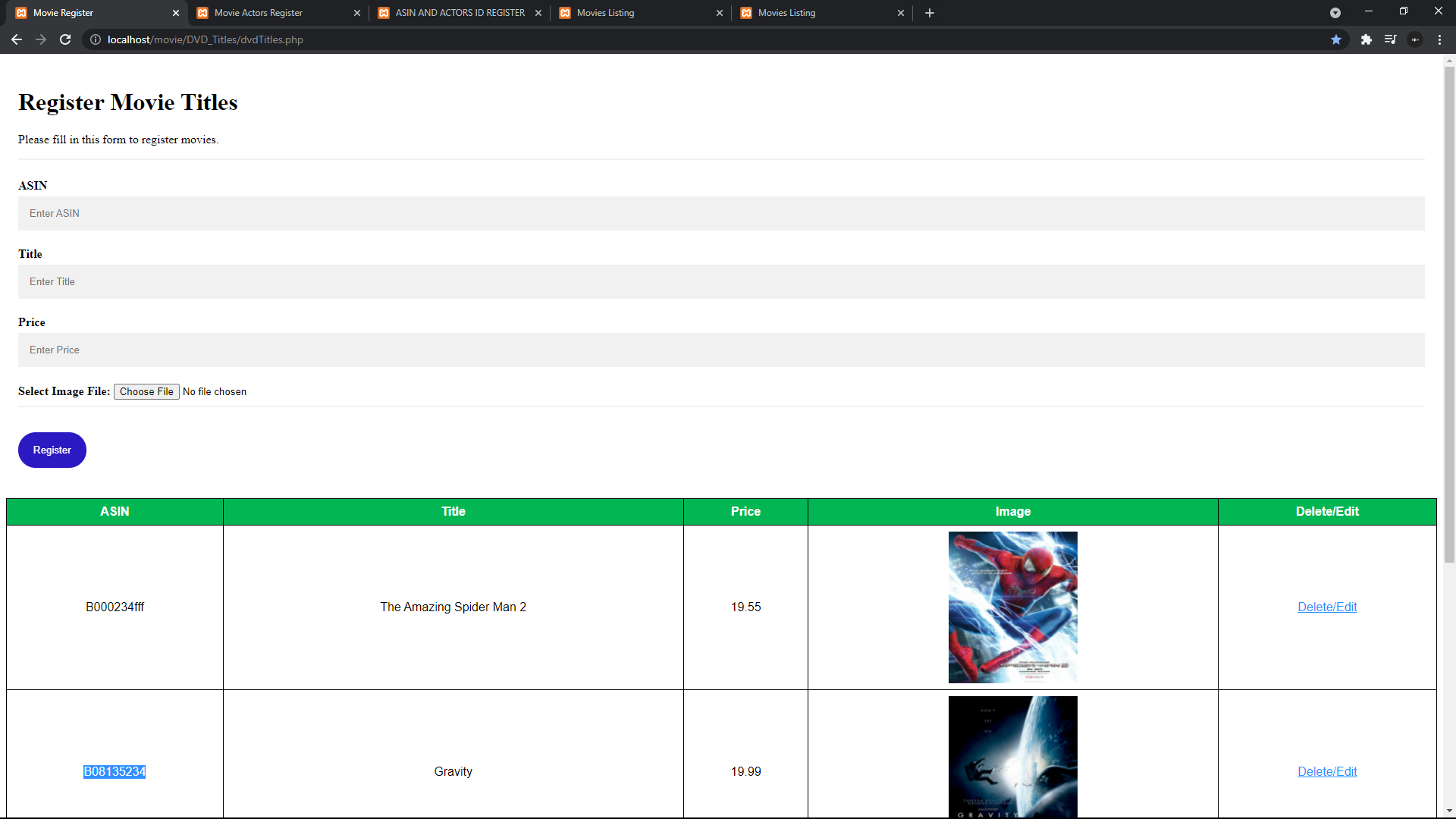
Task: Click Delete/Edit link for Gravity
Action: [x=1327, y=771]
